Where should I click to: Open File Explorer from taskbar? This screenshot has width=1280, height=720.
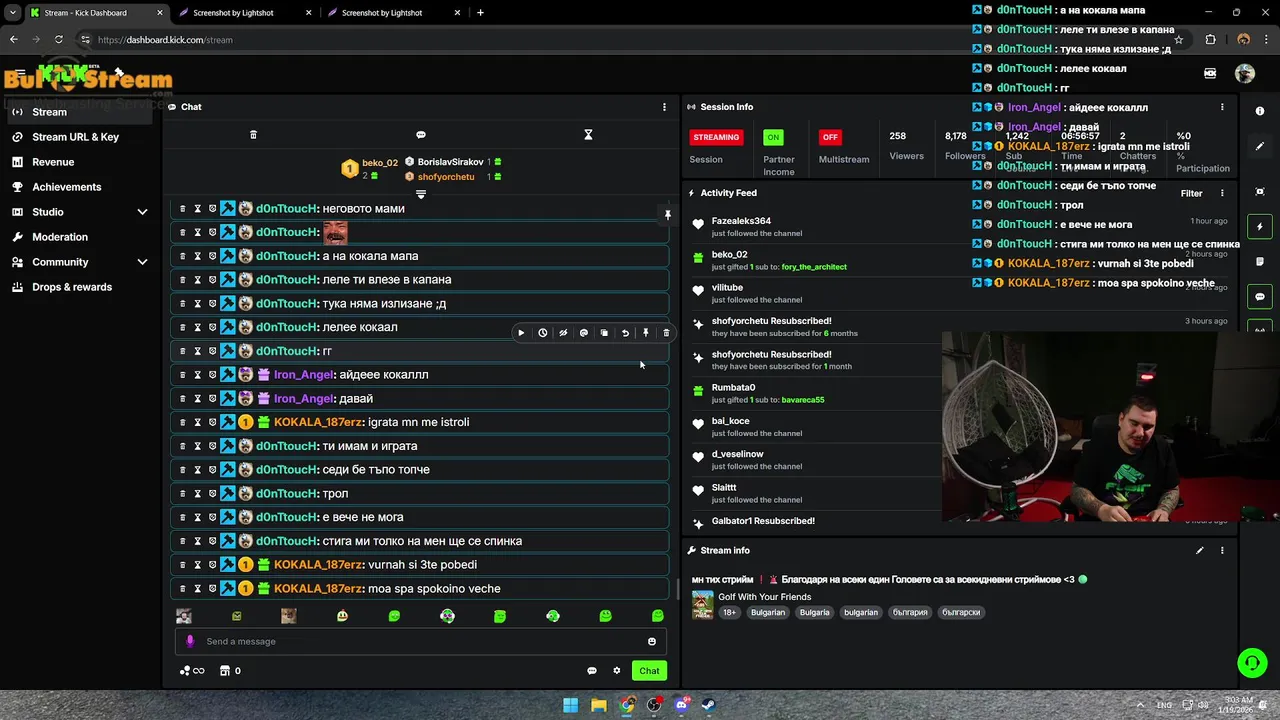point(598,705)
